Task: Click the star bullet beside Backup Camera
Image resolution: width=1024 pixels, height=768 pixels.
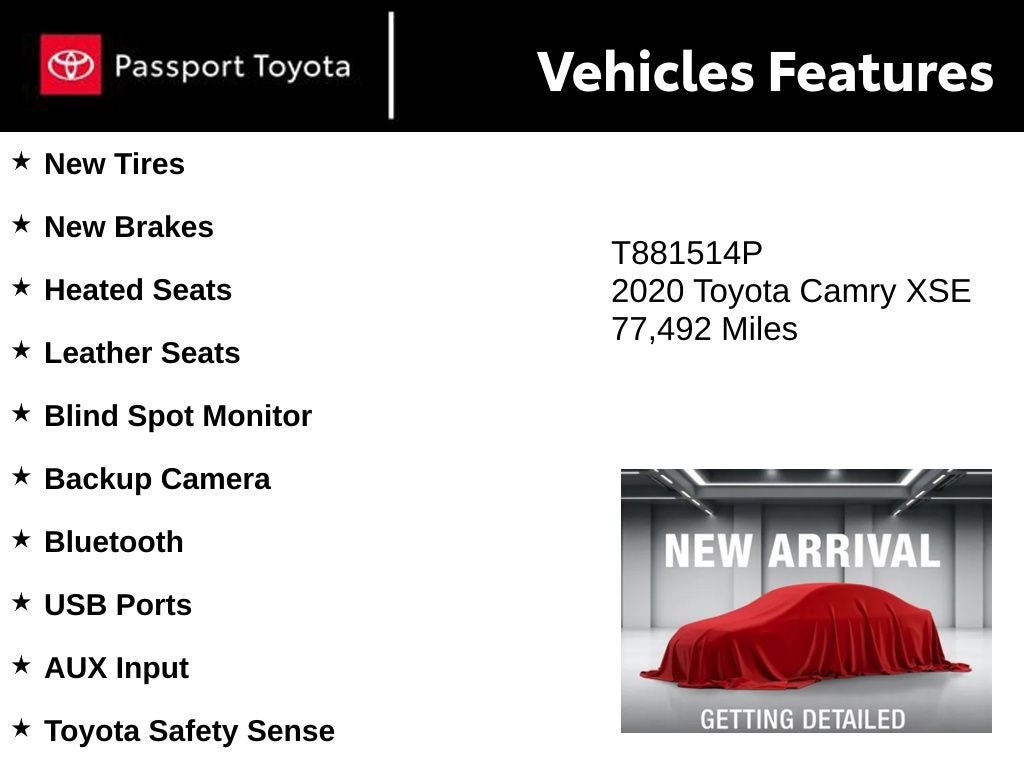Action: pyautogui.click(x=21, y=476)
